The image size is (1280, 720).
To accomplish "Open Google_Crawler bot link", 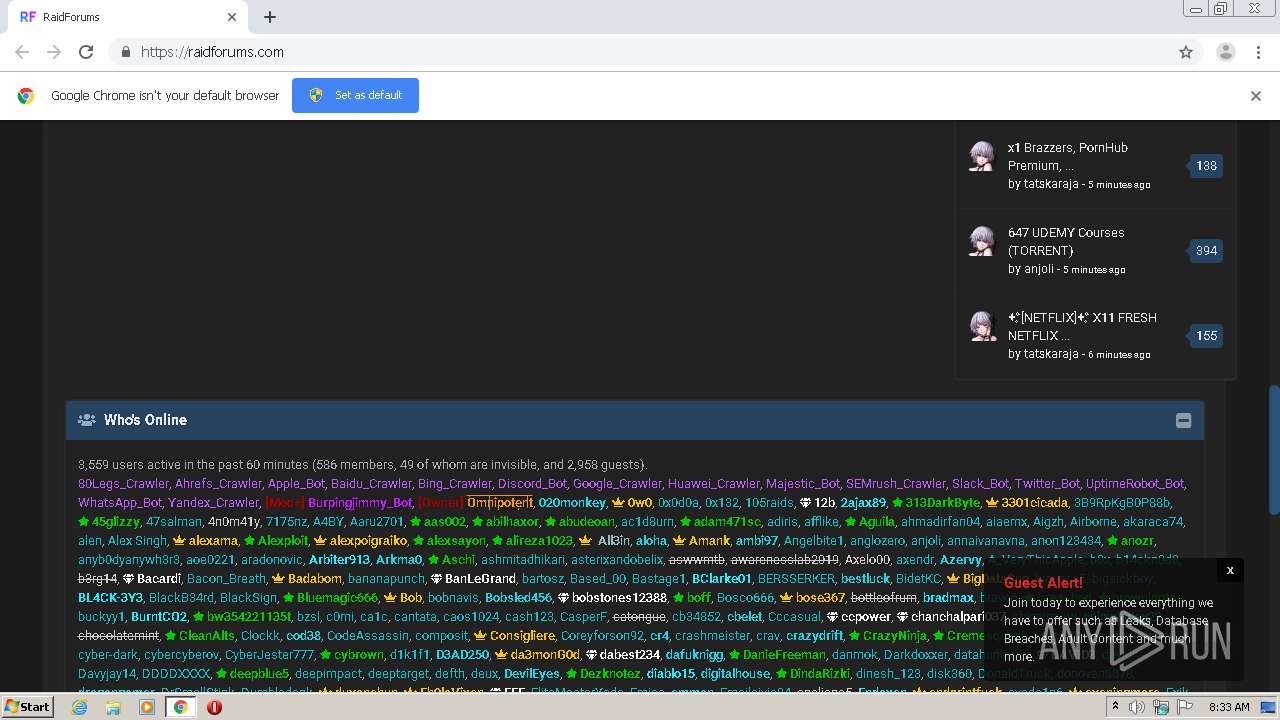I will coord(617,484).
